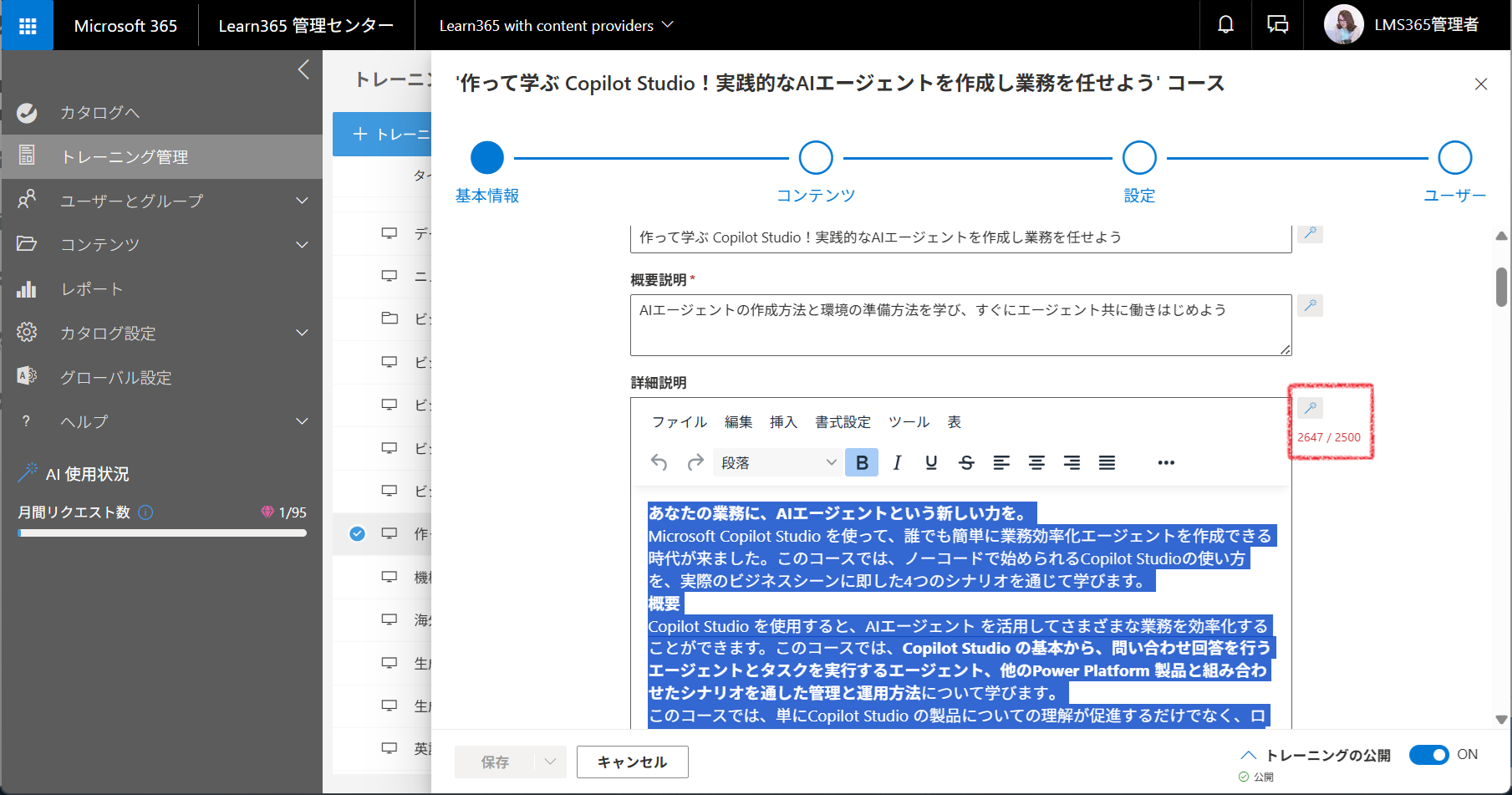The height and width of the screenshot is (795, 1512).
Task: Center align the text
Action: click(x=1036, y=462)
